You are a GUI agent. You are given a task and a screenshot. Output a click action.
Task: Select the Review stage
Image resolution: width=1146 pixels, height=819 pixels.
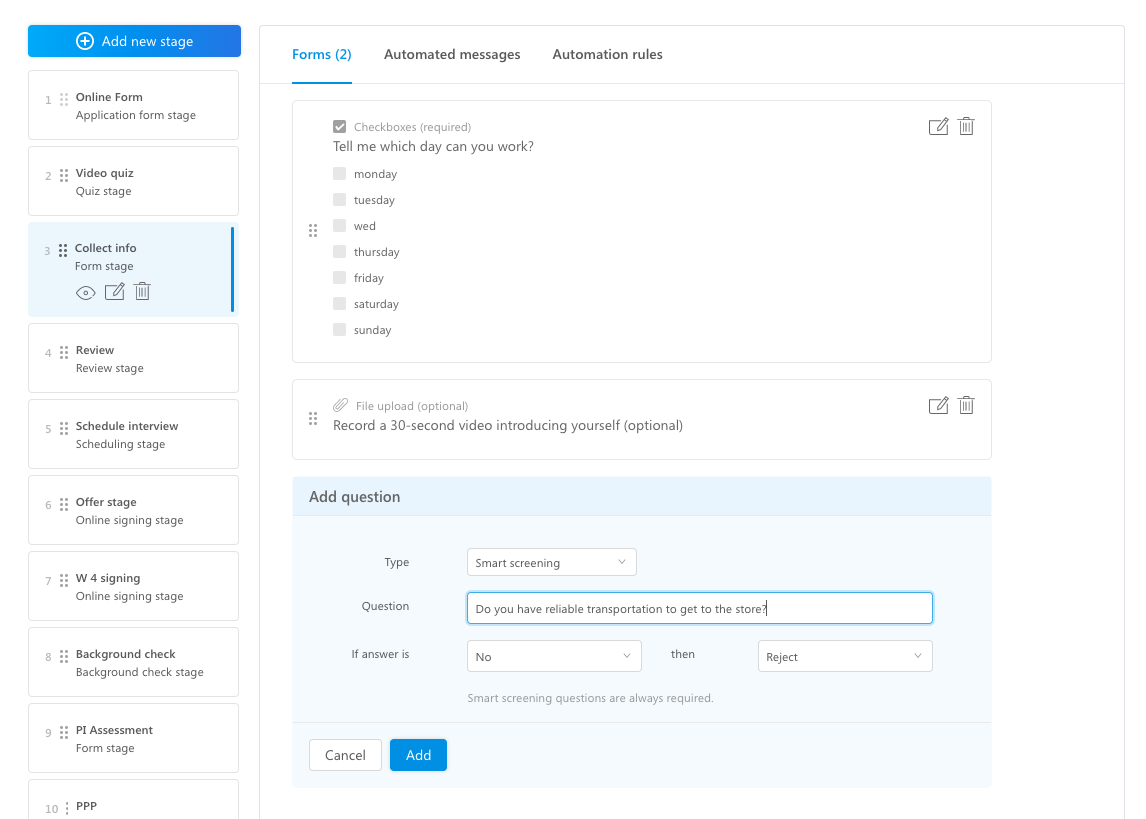pyautogui.click(x=134, y=358)
